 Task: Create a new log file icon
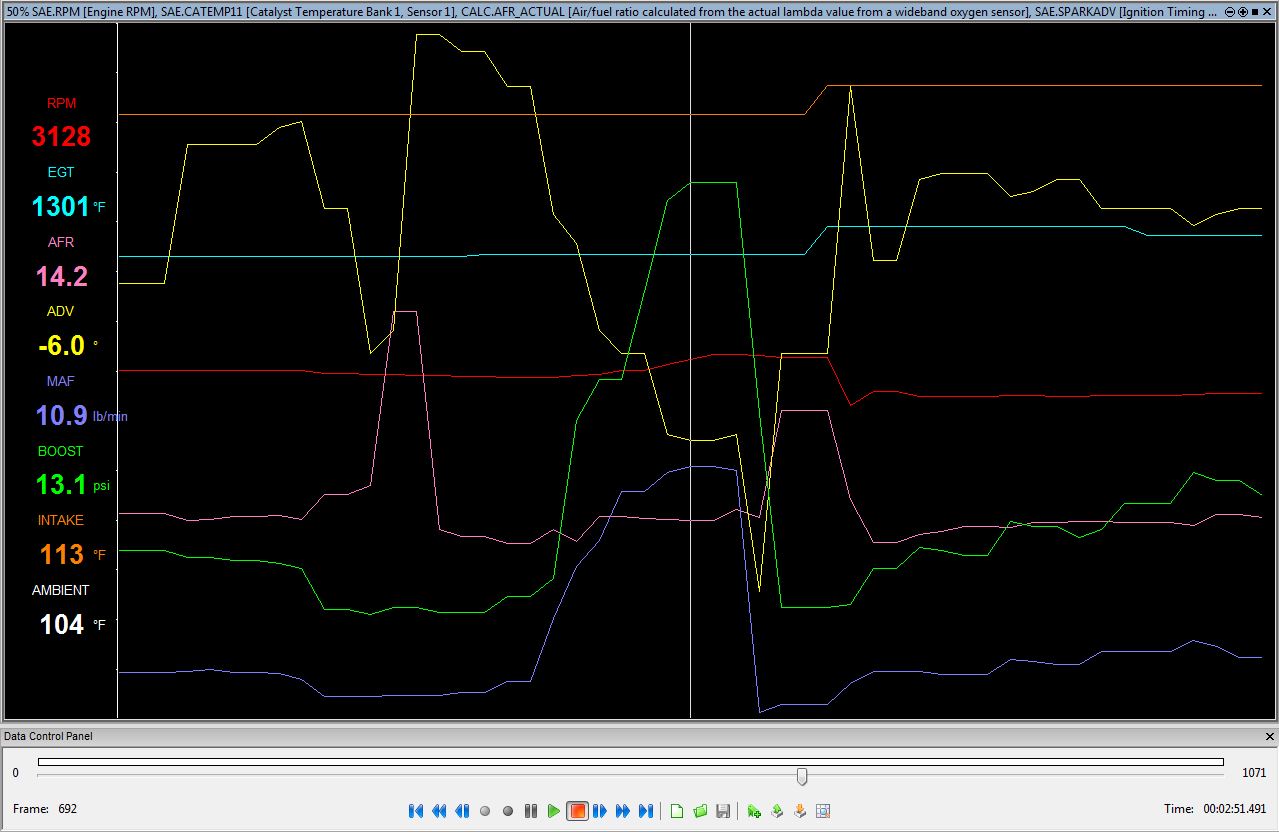point(677,811)
